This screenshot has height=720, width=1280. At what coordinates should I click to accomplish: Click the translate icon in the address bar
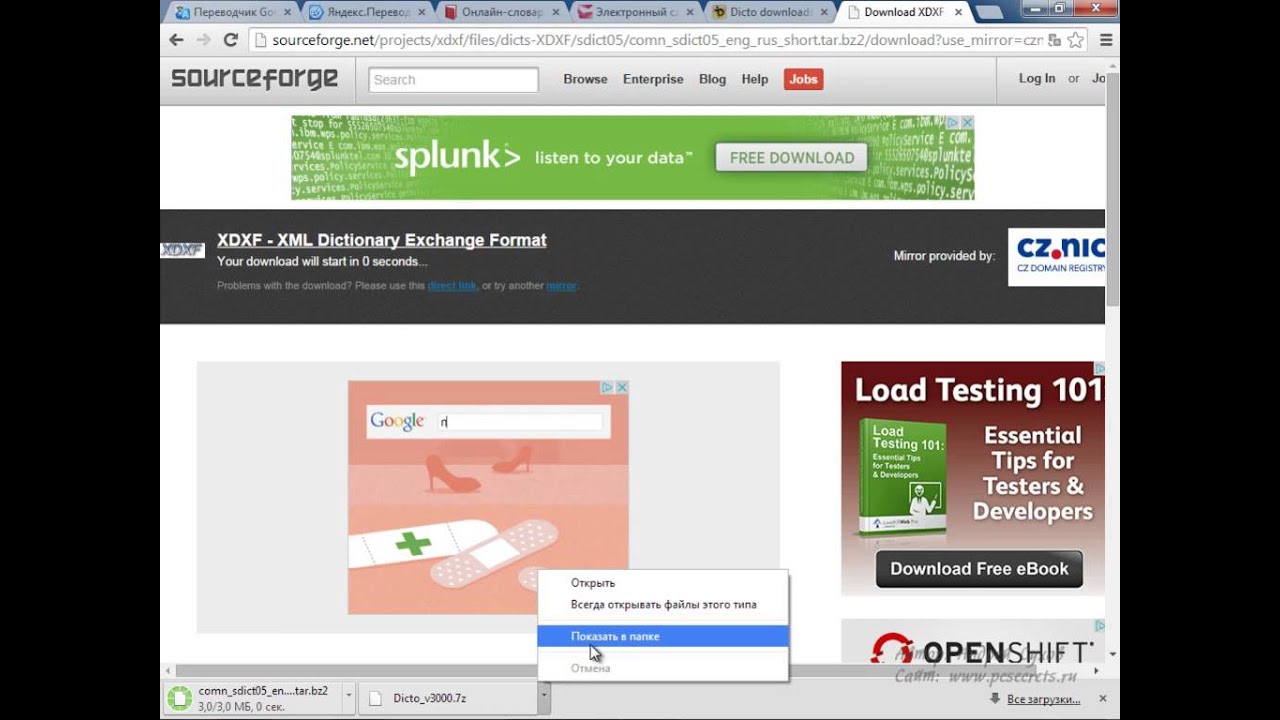(x=1055, y=40)
